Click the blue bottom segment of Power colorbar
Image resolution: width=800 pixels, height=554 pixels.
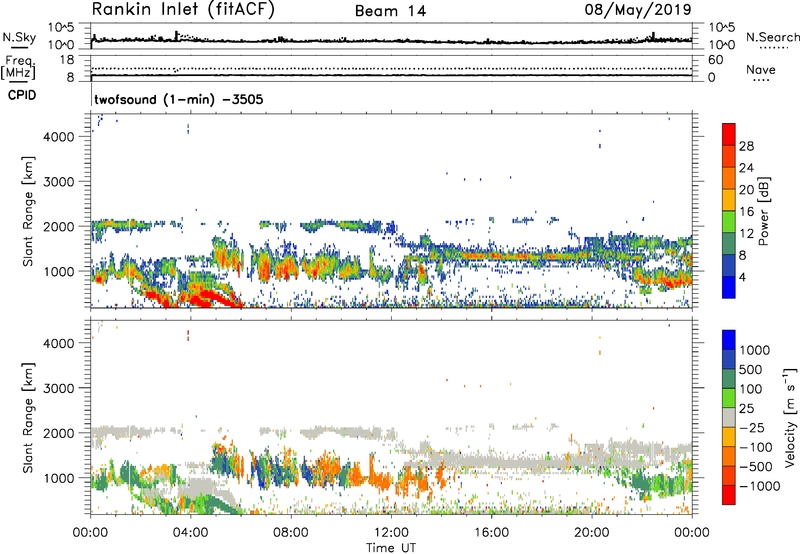[x=729, y=287]
